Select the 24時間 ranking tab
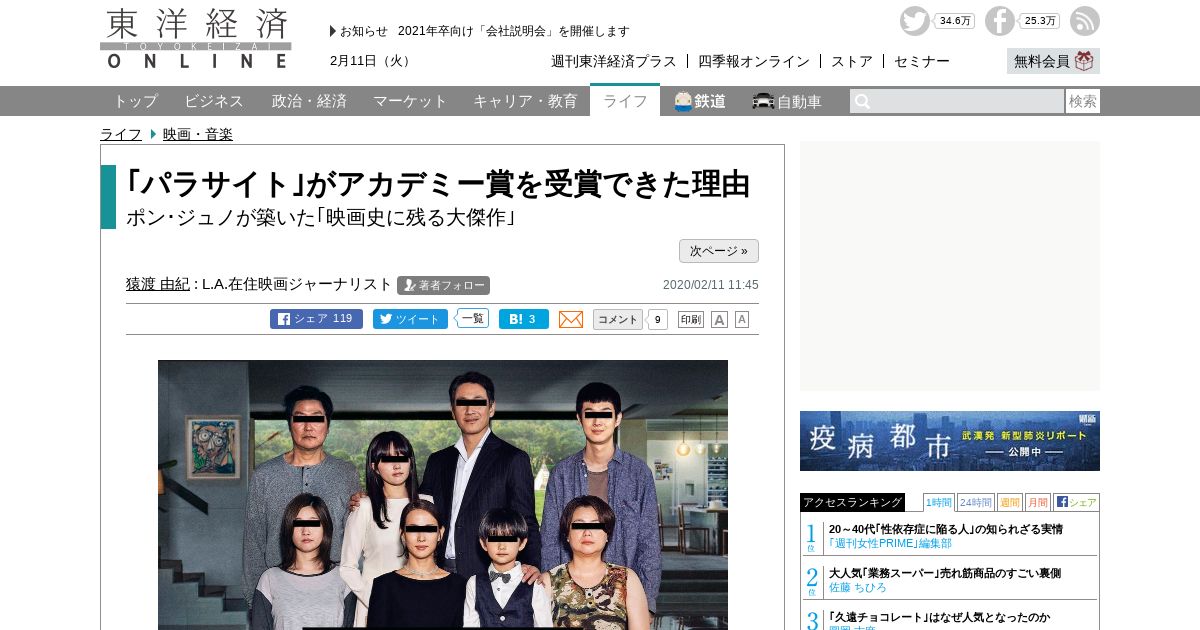The width and height of the screenshot is (1200, 630). [976, 502]
